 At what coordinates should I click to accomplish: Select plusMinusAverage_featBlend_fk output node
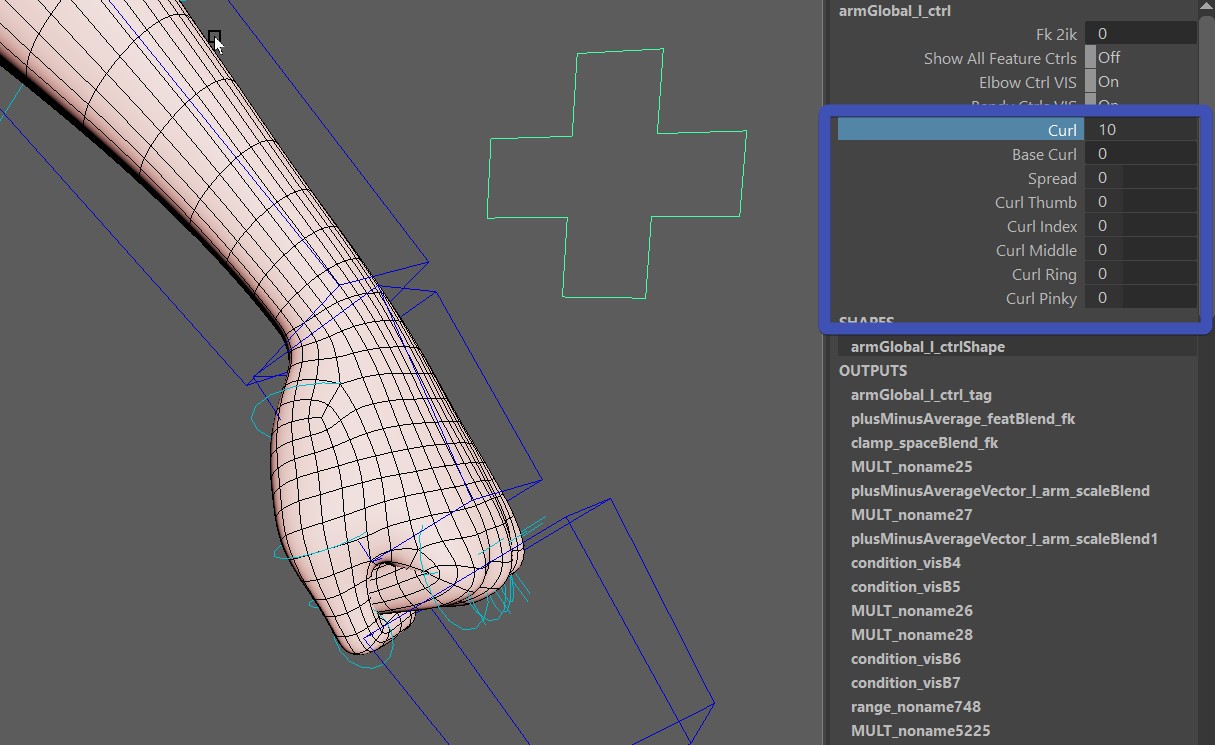click(x=962, y=419)
